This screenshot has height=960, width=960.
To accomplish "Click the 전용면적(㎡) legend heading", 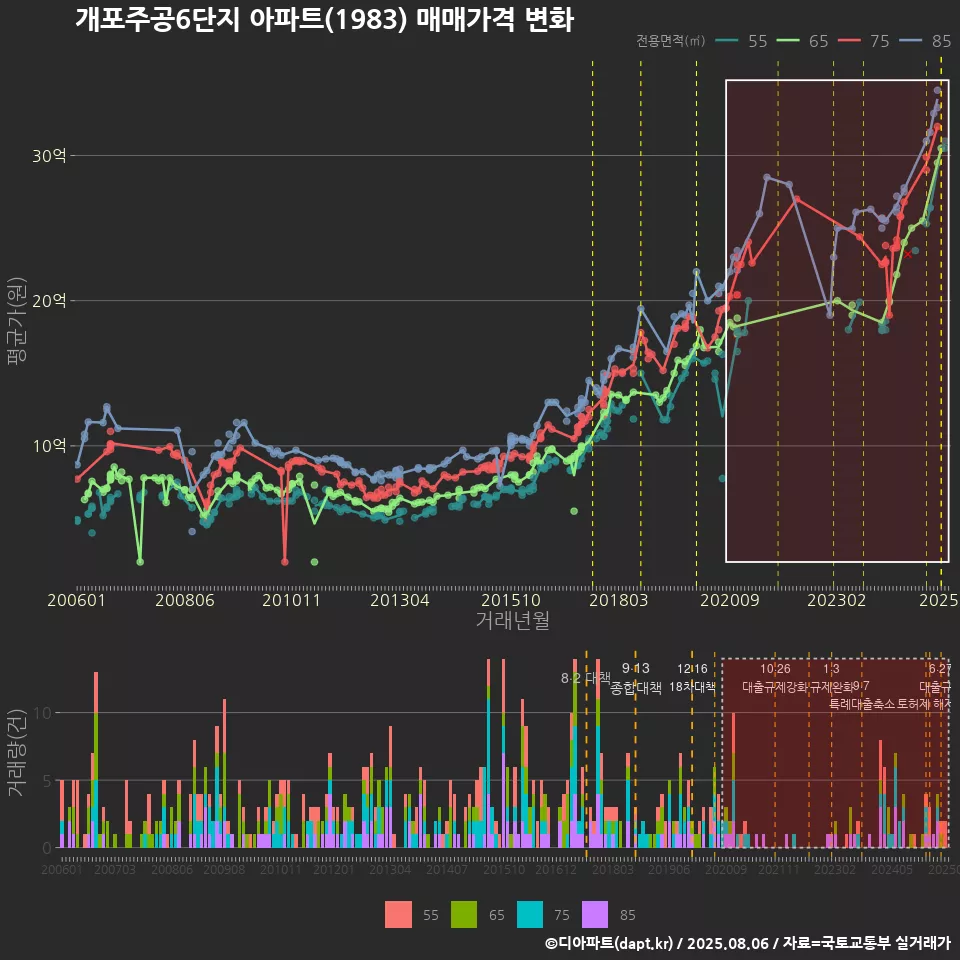I will [x=670, y=41].
